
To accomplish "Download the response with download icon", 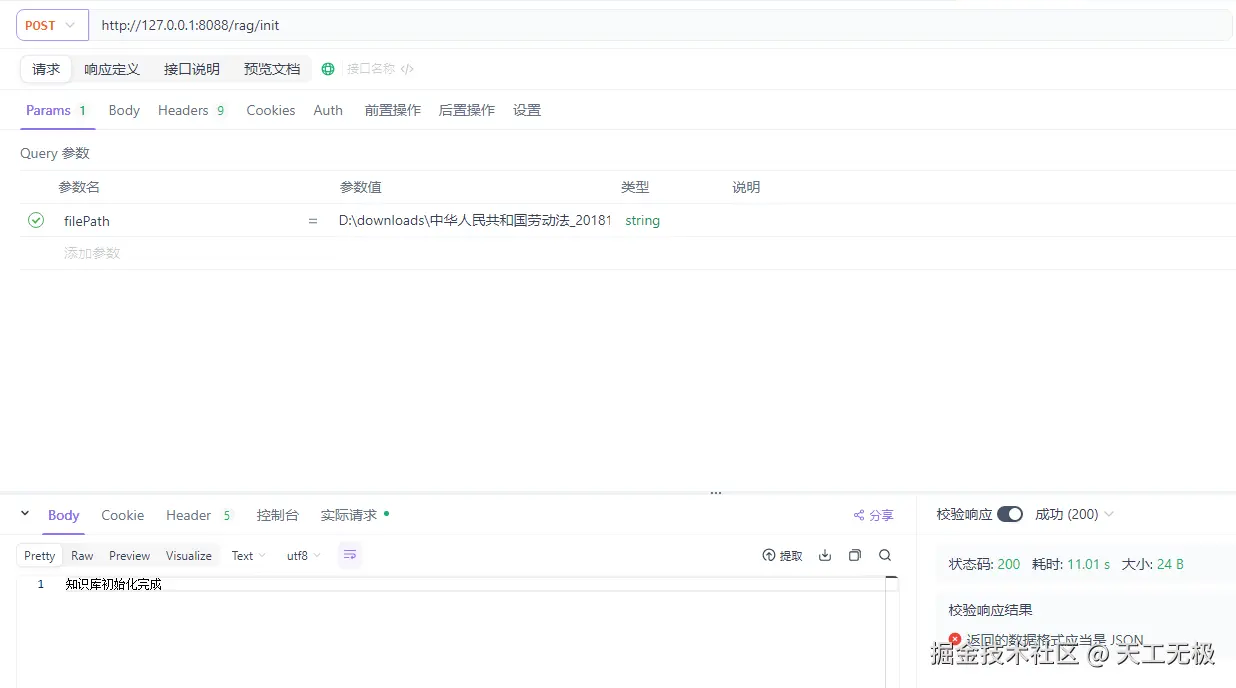I will click(825, 555).
